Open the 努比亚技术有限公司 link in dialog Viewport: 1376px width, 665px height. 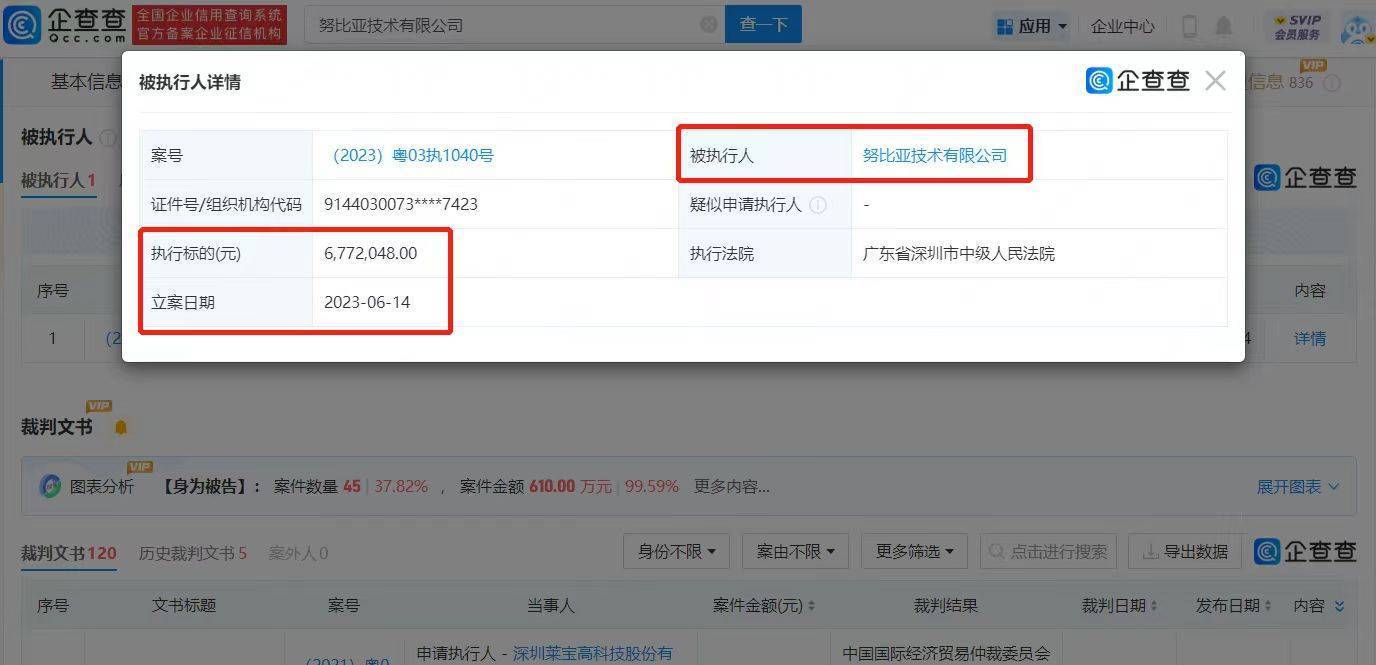(x=935, y=156)
